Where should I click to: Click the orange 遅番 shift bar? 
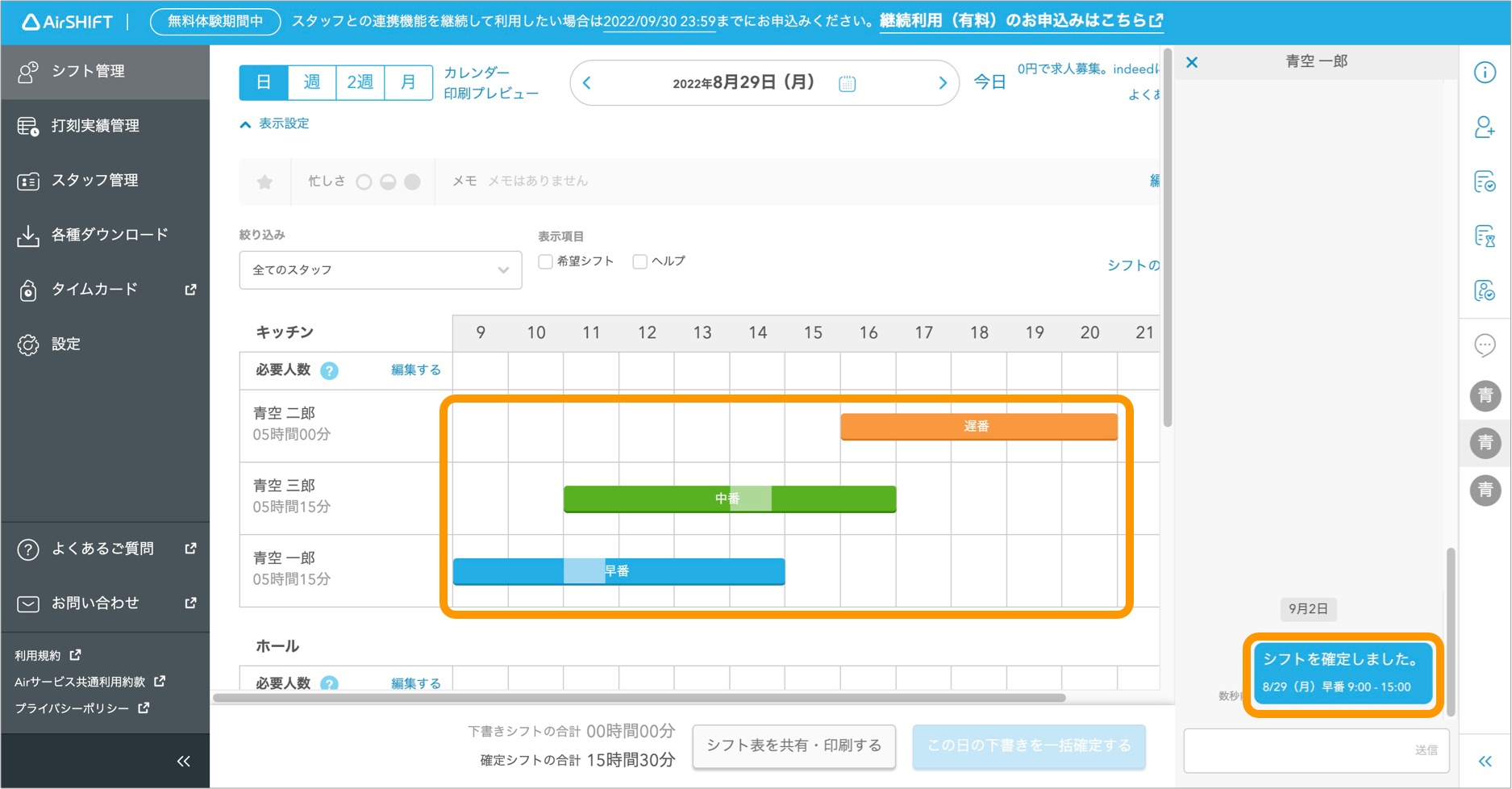click(978, 426)
